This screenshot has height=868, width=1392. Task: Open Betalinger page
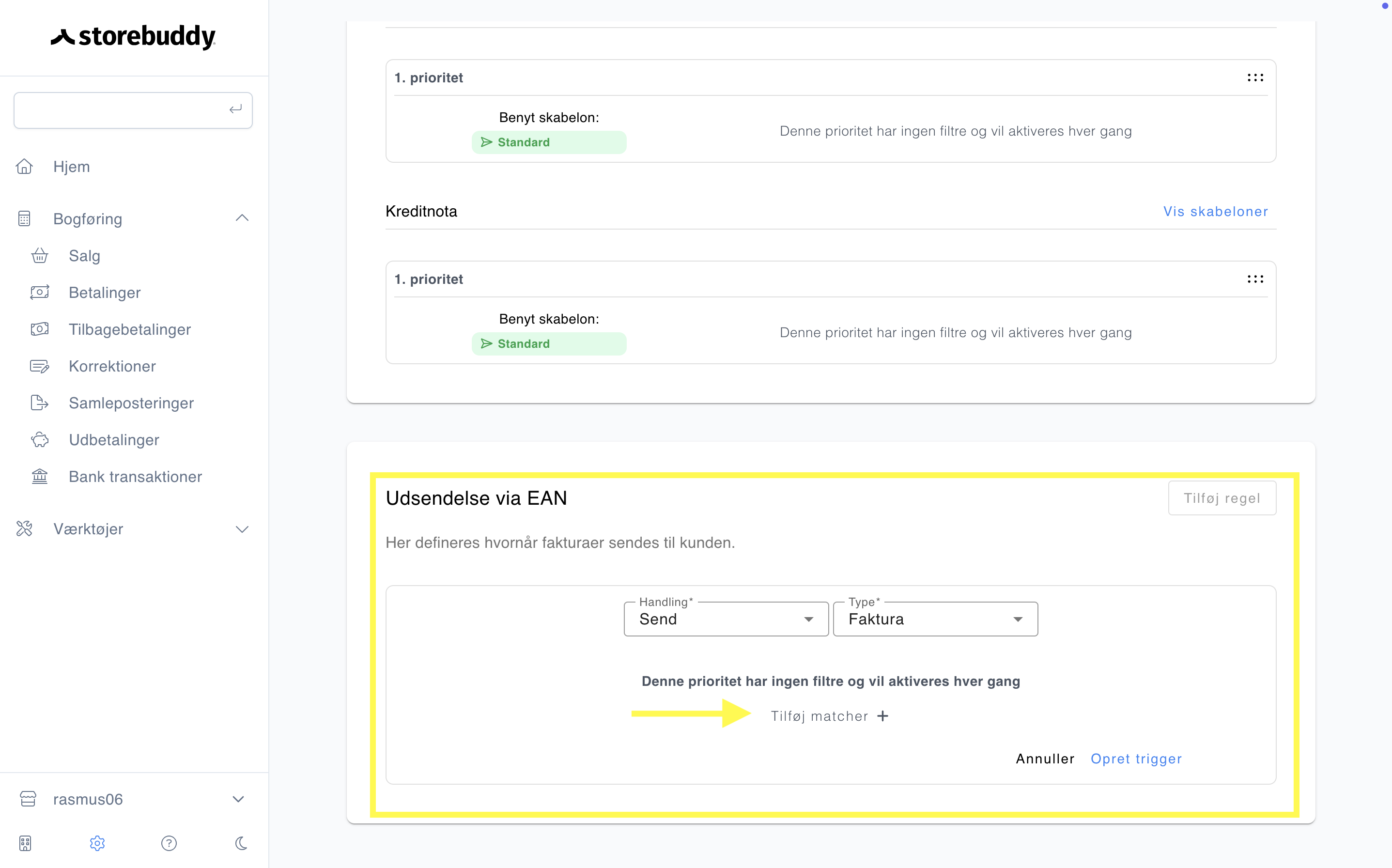105,292
